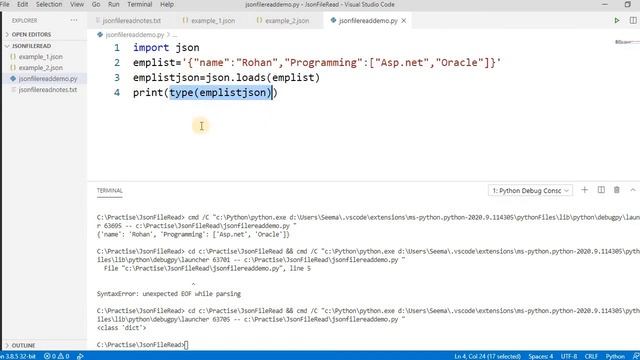This screenshot has width=640, height=360.
Task: Split the editor to the right
Action: 633,20
